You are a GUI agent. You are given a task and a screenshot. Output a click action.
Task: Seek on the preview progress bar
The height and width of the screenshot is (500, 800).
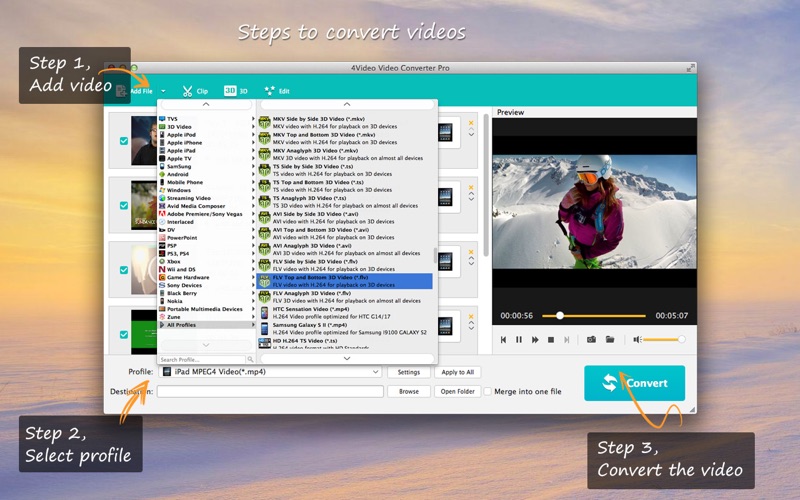(593, 316)
